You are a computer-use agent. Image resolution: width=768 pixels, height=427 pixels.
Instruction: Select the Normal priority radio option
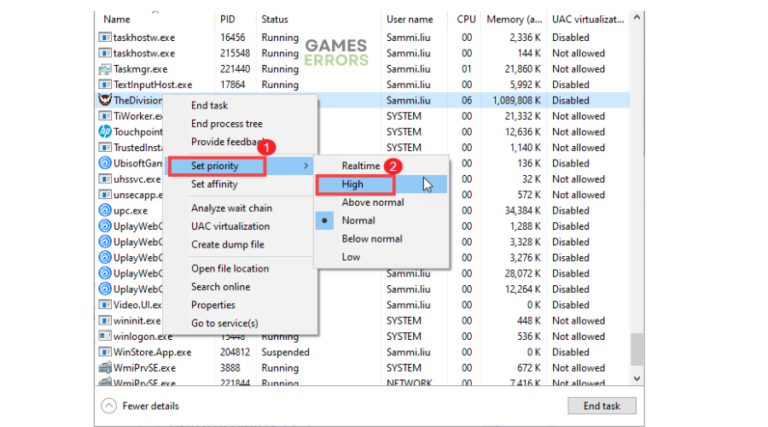tap(358, 220)
